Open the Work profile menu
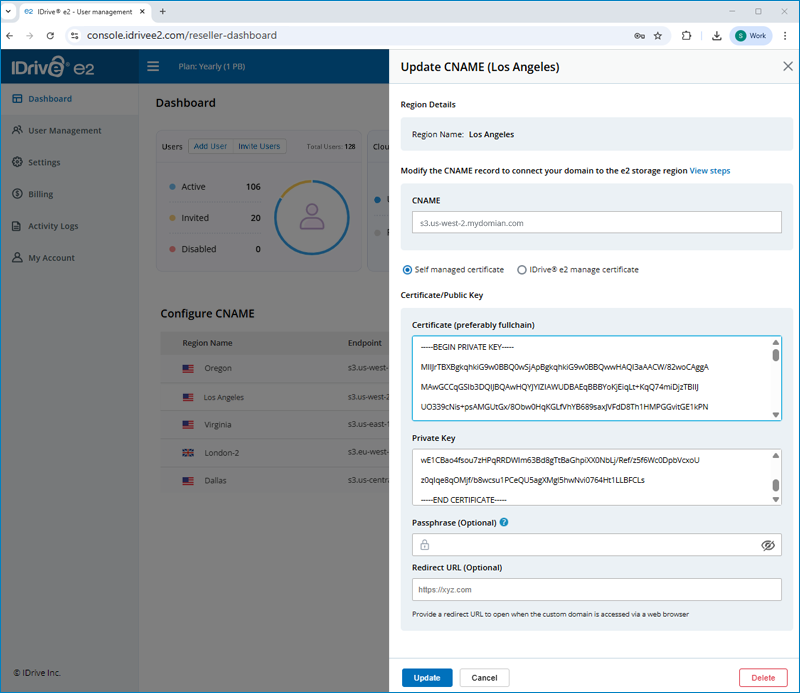 pos(750,35)
